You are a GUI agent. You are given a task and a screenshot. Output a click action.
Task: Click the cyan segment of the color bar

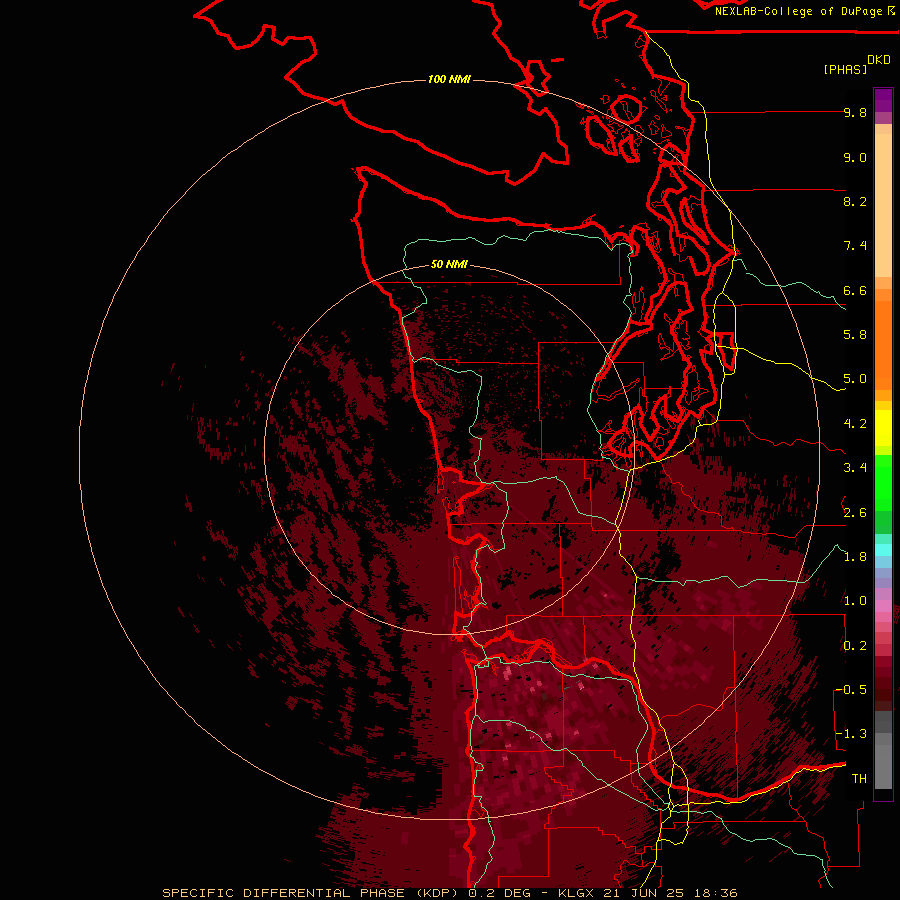coord(883,550)
